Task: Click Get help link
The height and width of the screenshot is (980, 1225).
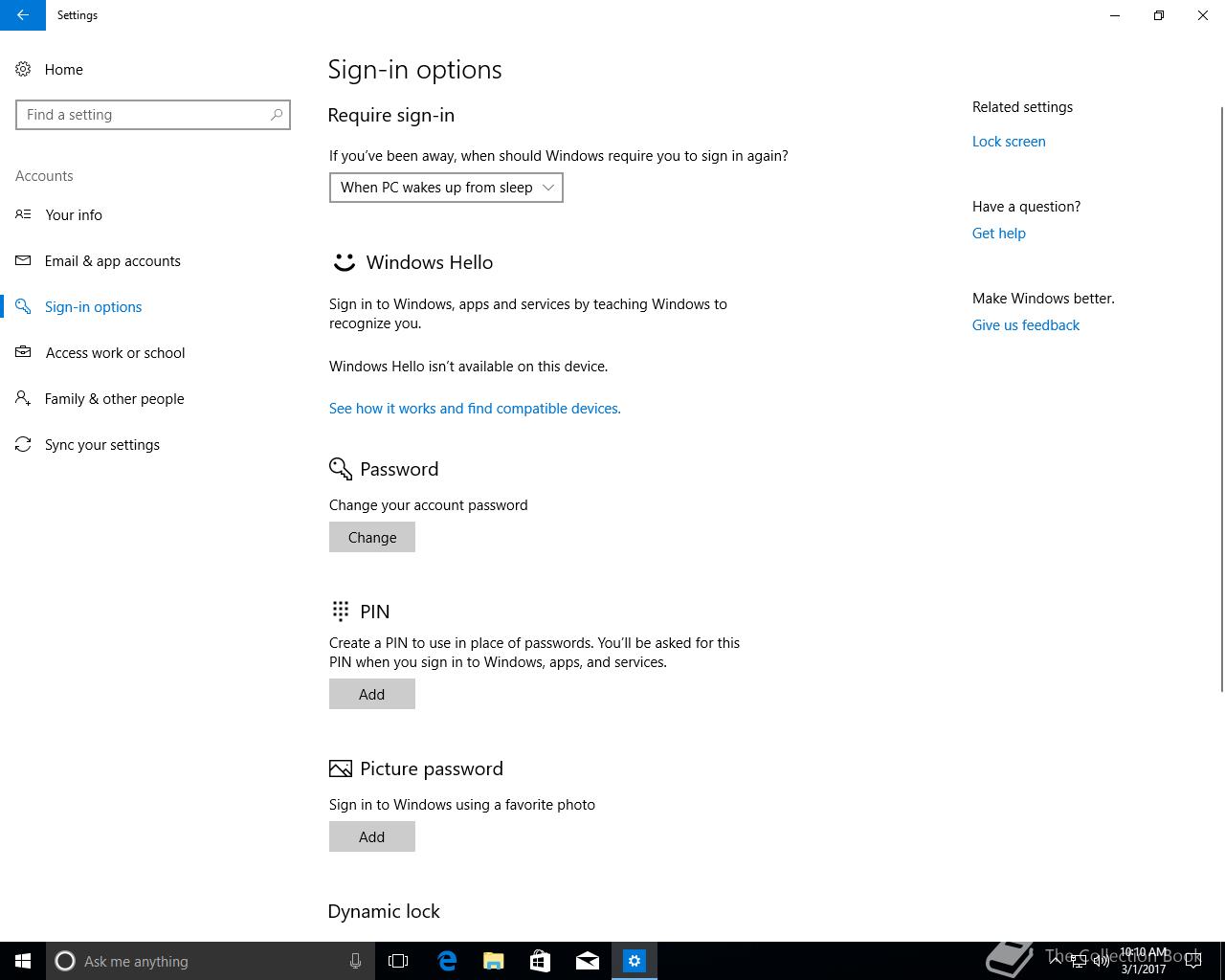Action: [999, 234]
